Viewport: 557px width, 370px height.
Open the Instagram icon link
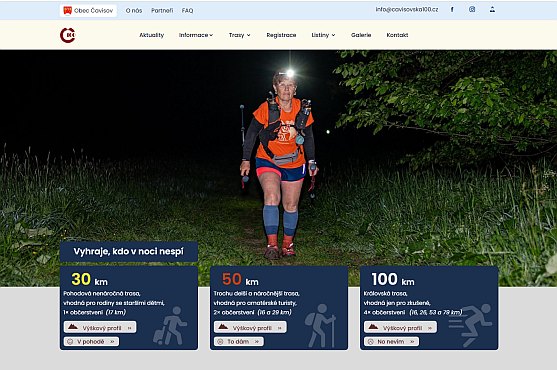[x=472, y=10]
